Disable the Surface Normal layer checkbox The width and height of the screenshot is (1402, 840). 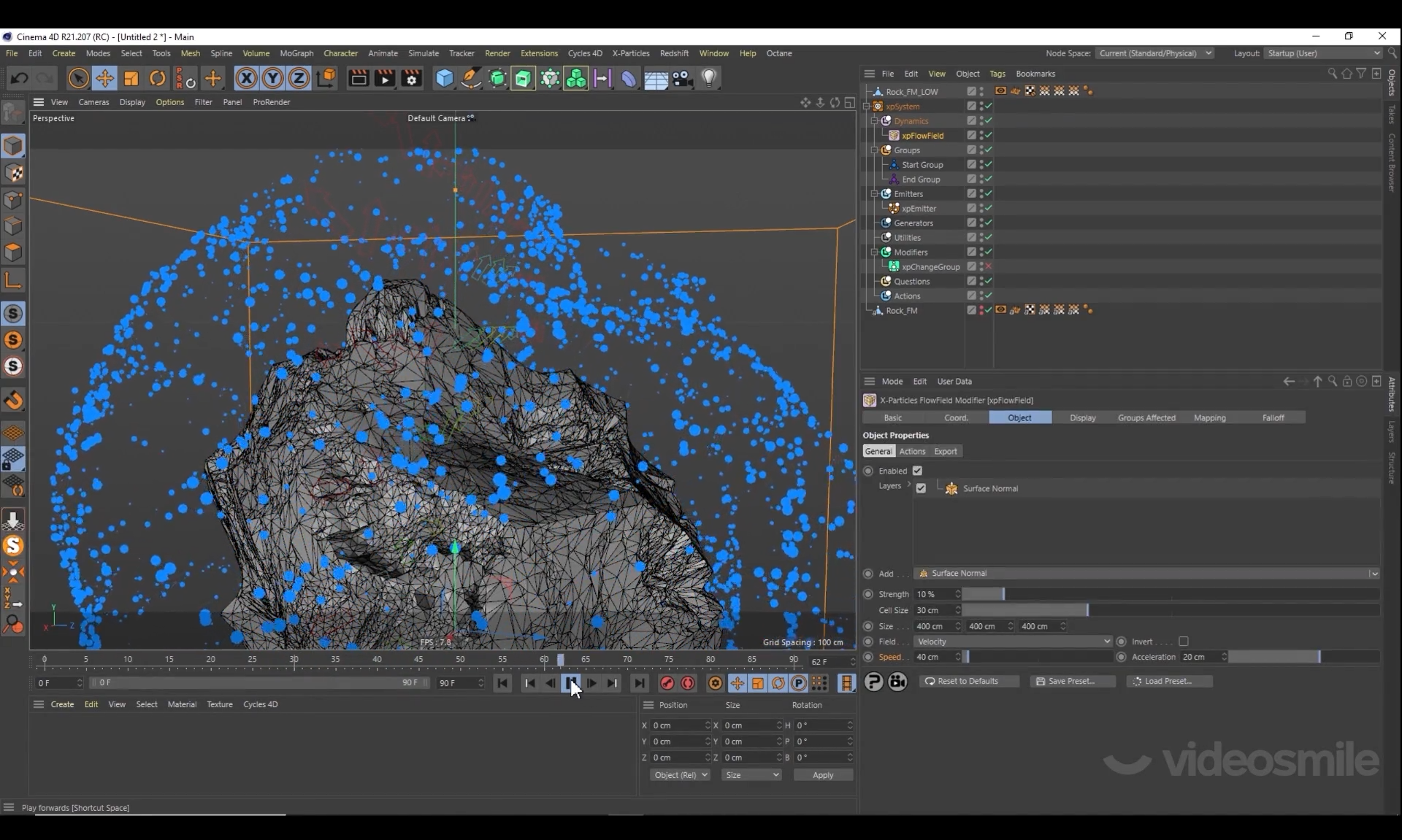click(x=921, y=488)
